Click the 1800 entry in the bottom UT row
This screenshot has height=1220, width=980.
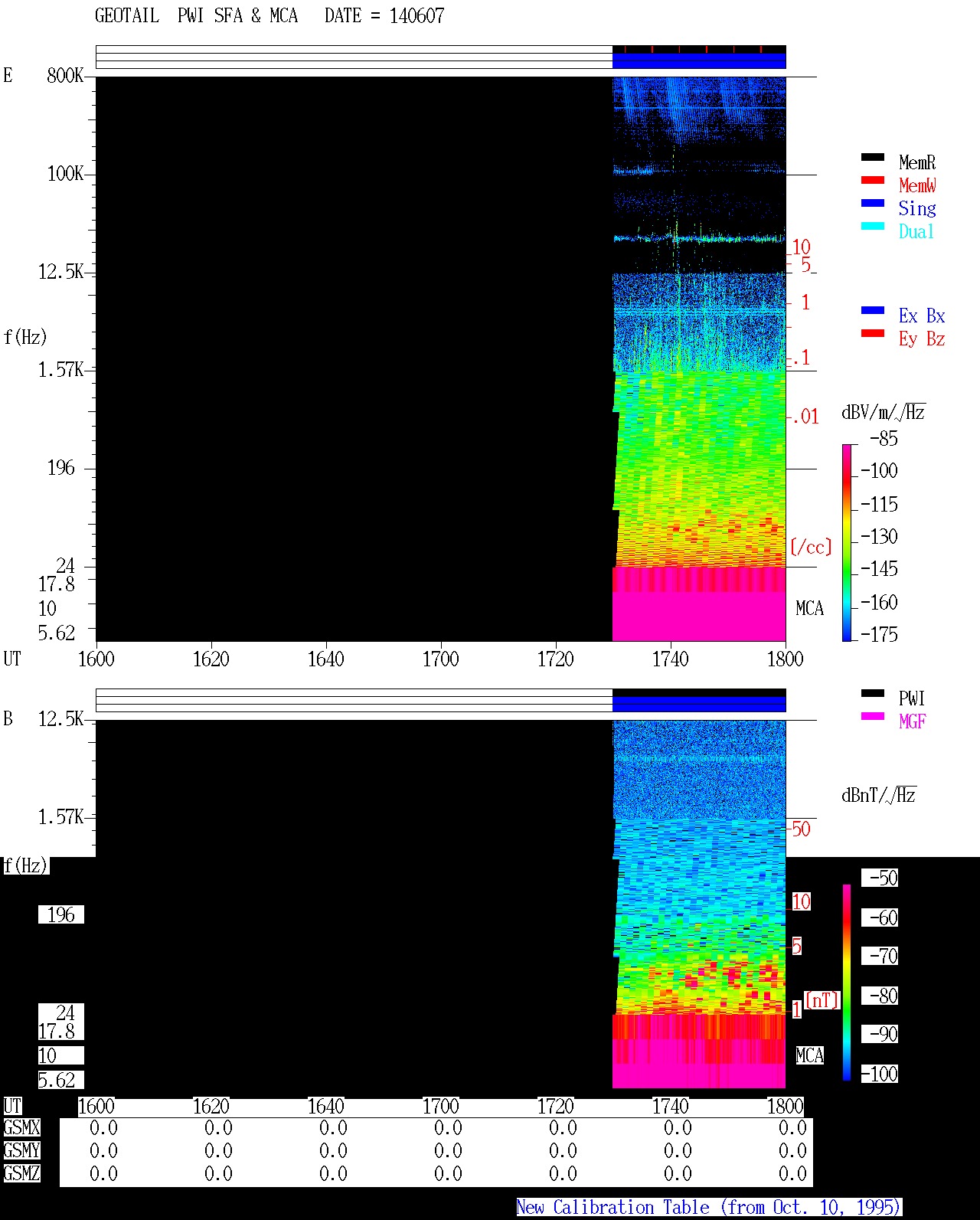pos(786,1106)
